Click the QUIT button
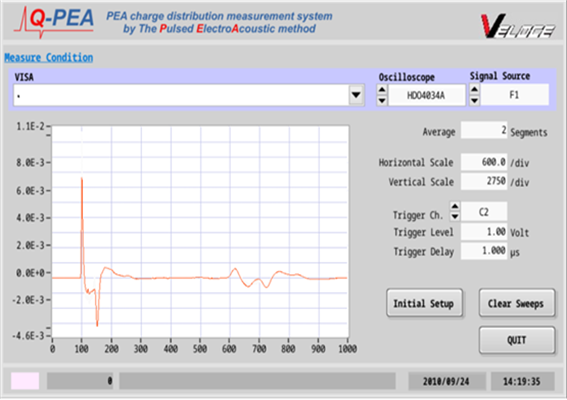This screenshot has height=400, width=567. (x=517, y=340)
